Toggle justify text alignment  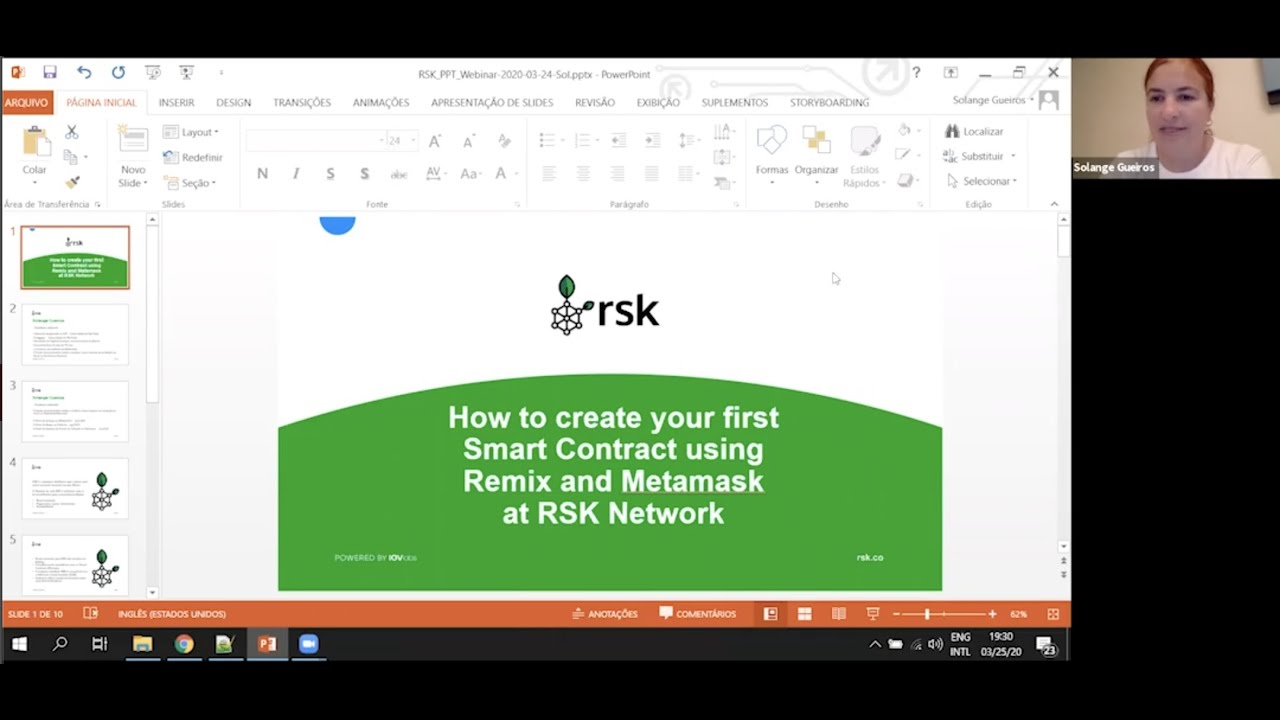point(651,173)
